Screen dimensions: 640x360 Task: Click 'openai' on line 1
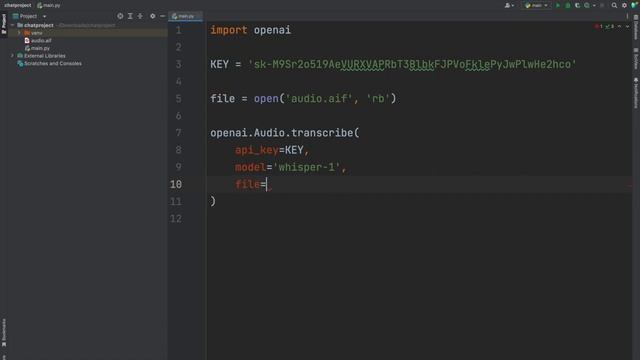pyautogui.click(x=272, y=30)
